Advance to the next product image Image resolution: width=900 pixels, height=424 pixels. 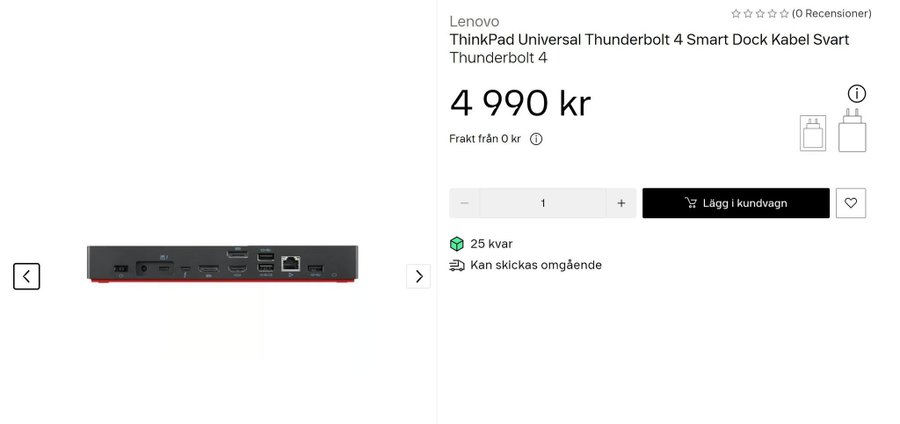[x=418, y=276]
